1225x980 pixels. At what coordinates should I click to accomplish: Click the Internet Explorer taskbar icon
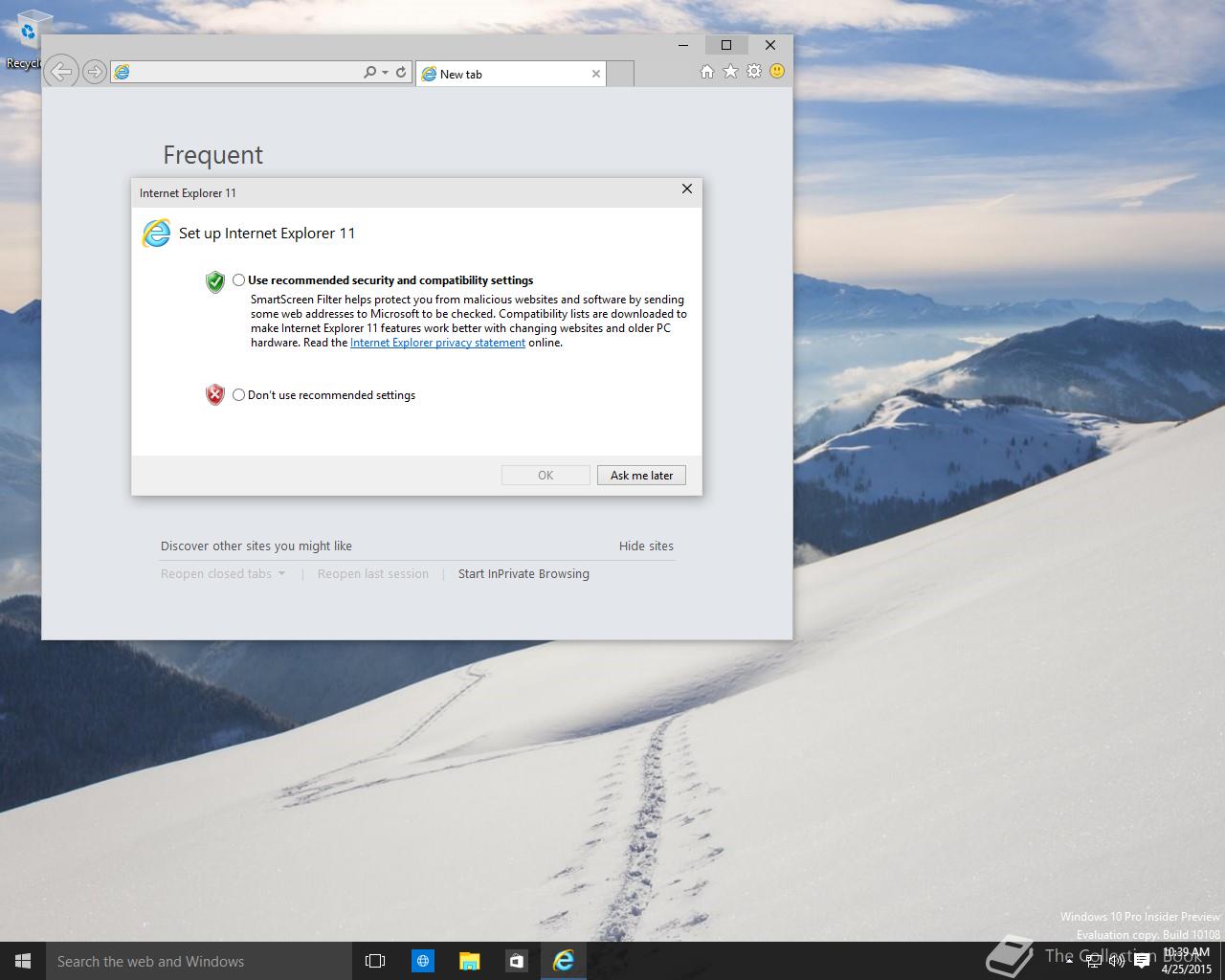[563, 961]
